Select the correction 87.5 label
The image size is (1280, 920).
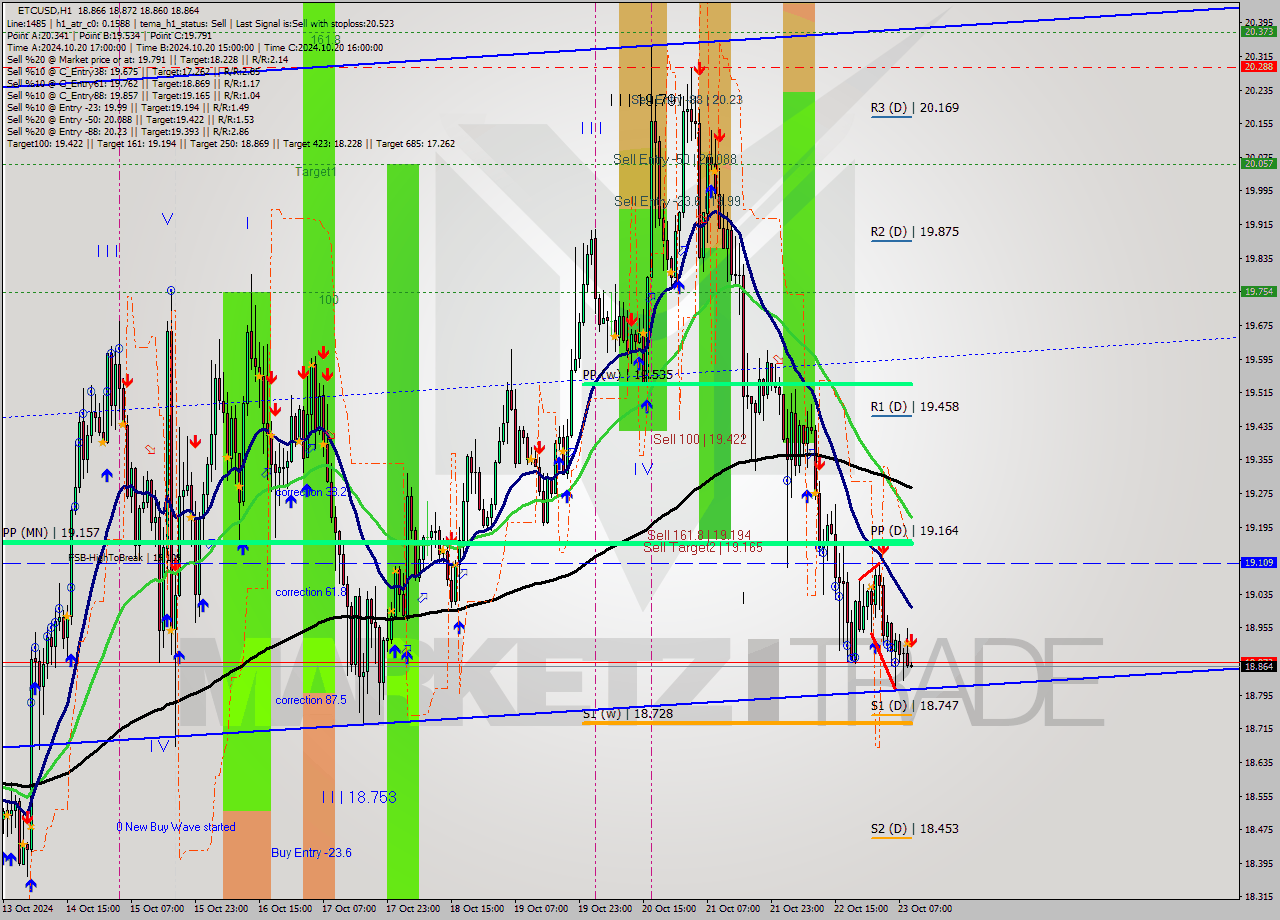pyautogui.click(x=311, y=700)
